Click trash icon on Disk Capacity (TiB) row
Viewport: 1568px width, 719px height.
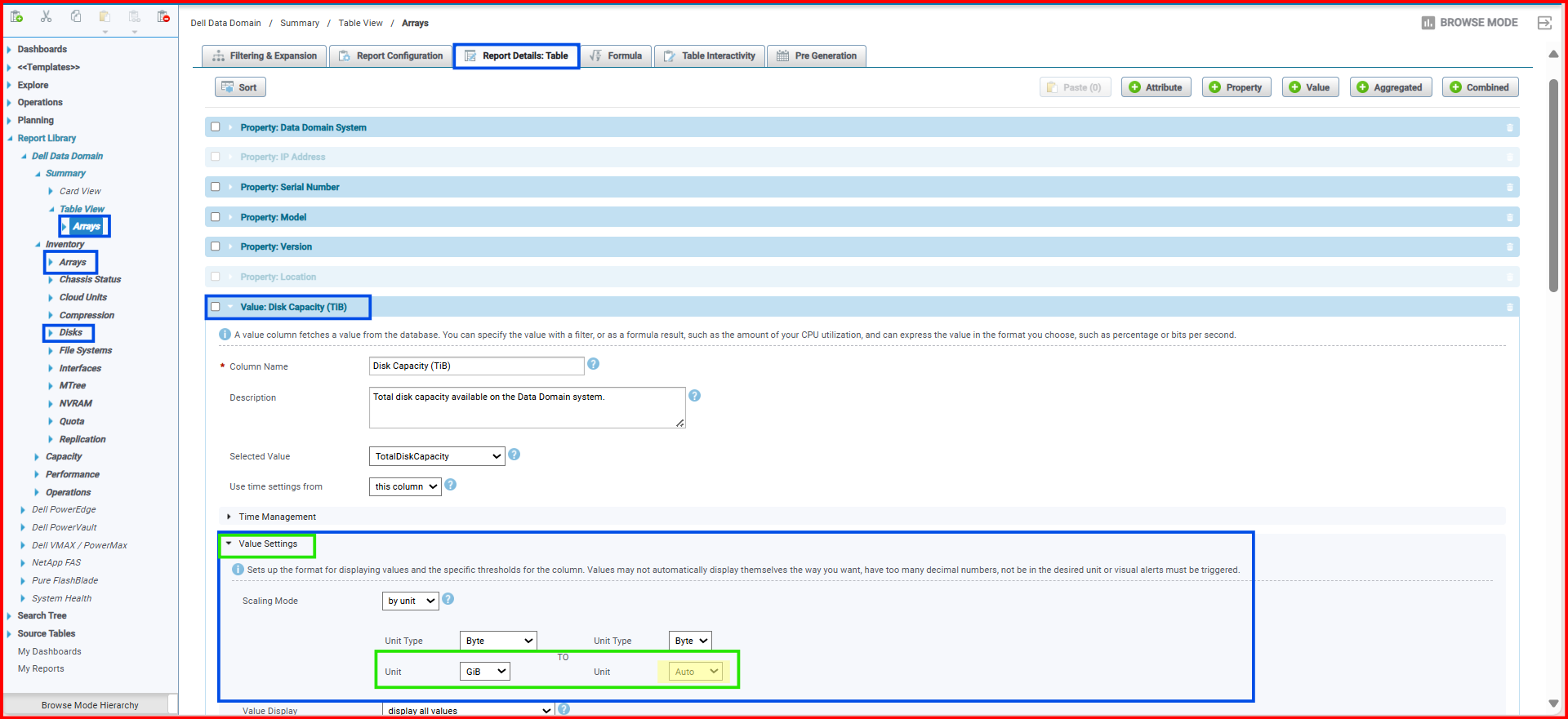pos(1509,307)
